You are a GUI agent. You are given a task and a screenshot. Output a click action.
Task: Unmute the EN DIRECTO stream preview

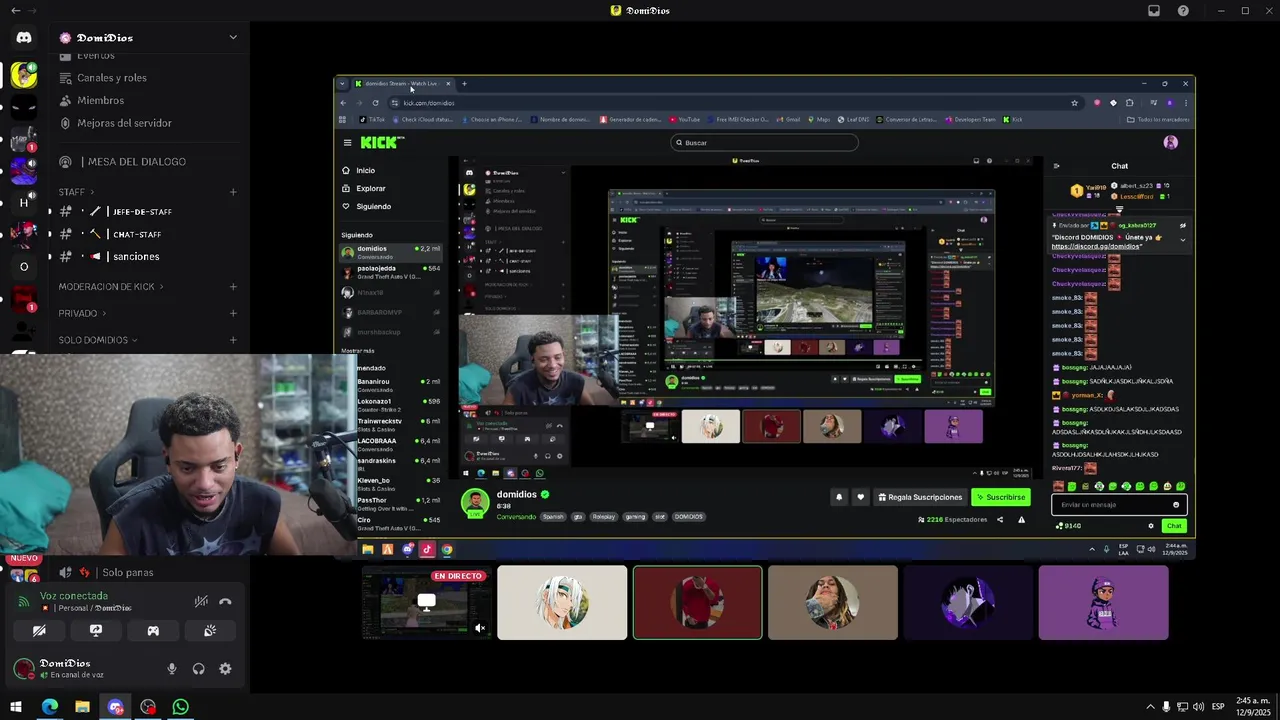pyautogui.click(x=480, y=629)
